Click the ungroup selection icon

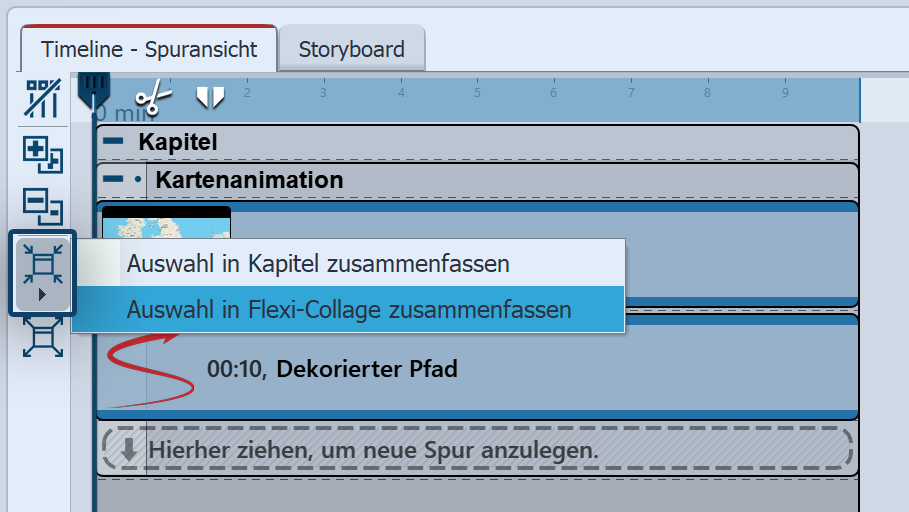point(43,336)
